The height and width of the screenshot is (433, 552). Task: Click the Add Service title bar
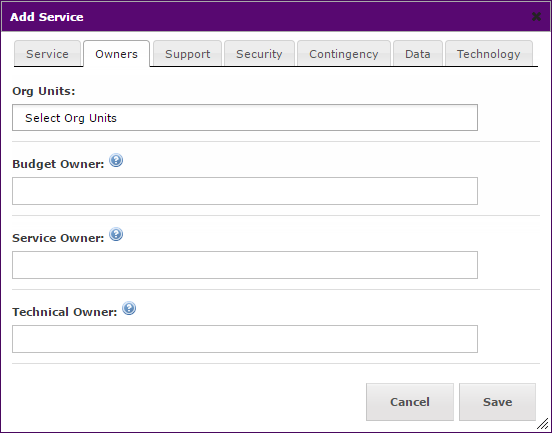(276, 17)
